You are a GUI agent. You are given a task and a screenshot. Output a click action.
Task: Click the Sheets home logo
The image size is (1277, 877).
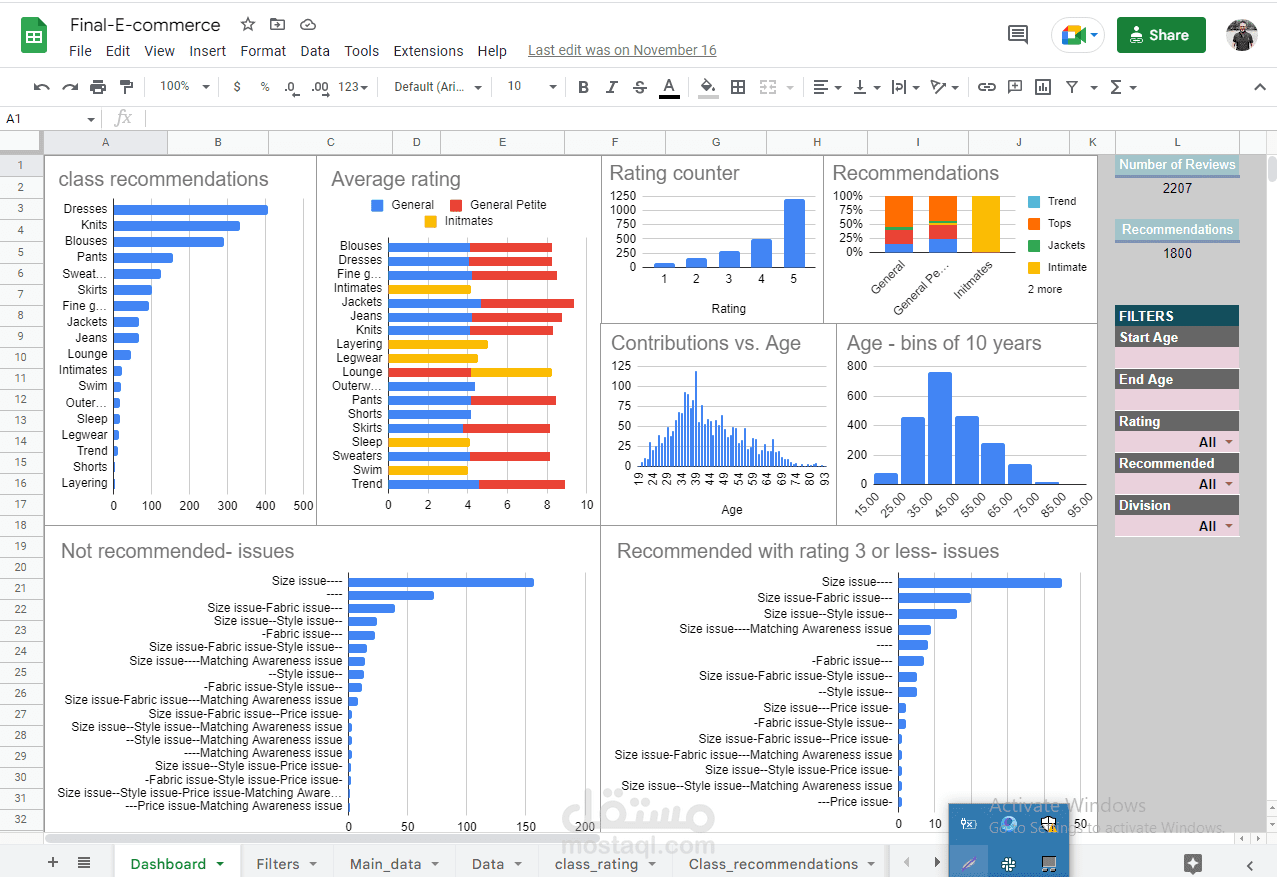[x=34, y=35]
